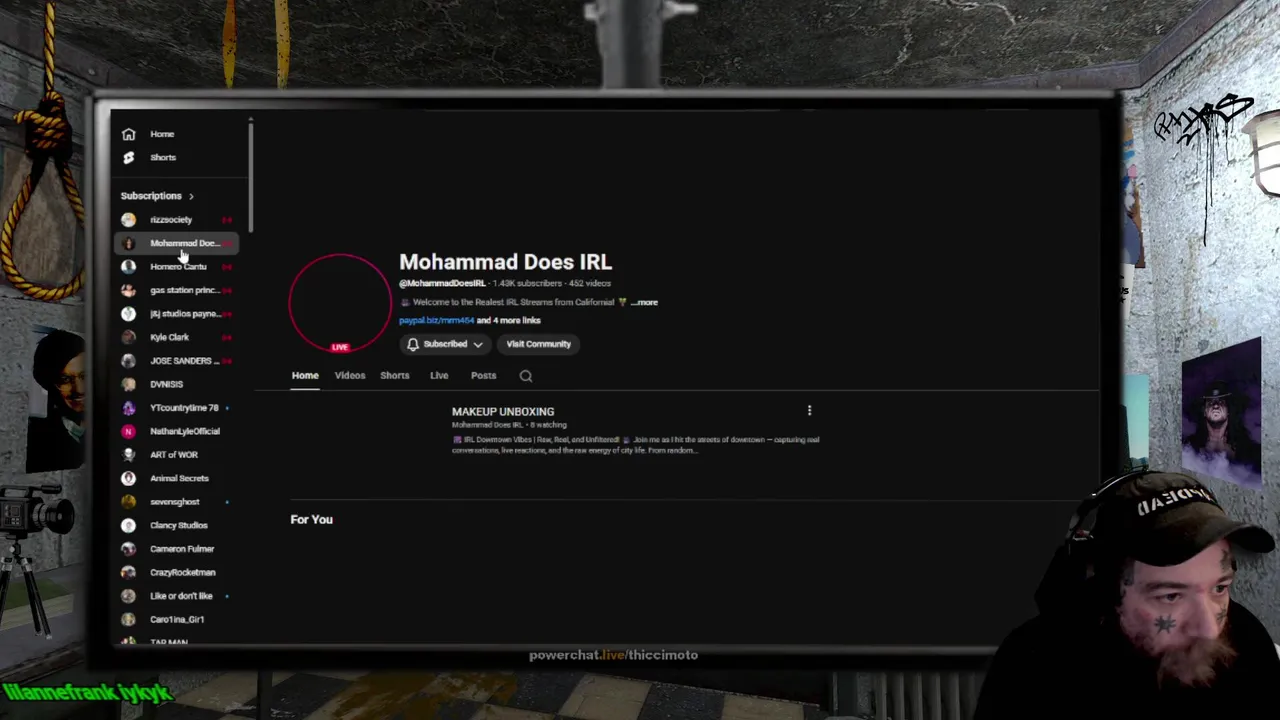Viewport: 1280px width, 720px height.
Task: Click 'Mohammad Does IRL · 8 watching' text
Action: click(x=509, y=425)
